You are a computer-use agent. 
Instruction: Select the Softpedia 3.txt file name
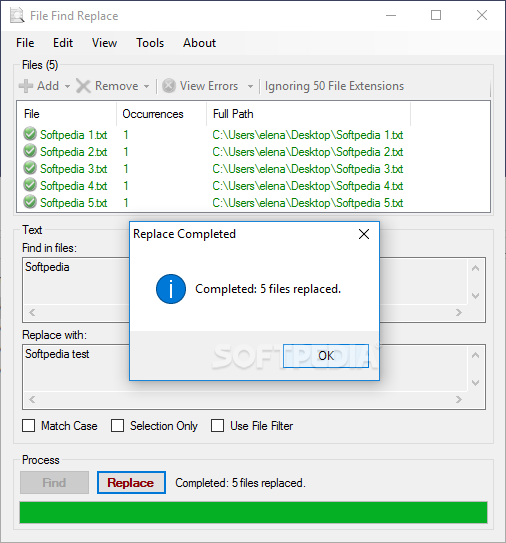click(x=74, y=169)
